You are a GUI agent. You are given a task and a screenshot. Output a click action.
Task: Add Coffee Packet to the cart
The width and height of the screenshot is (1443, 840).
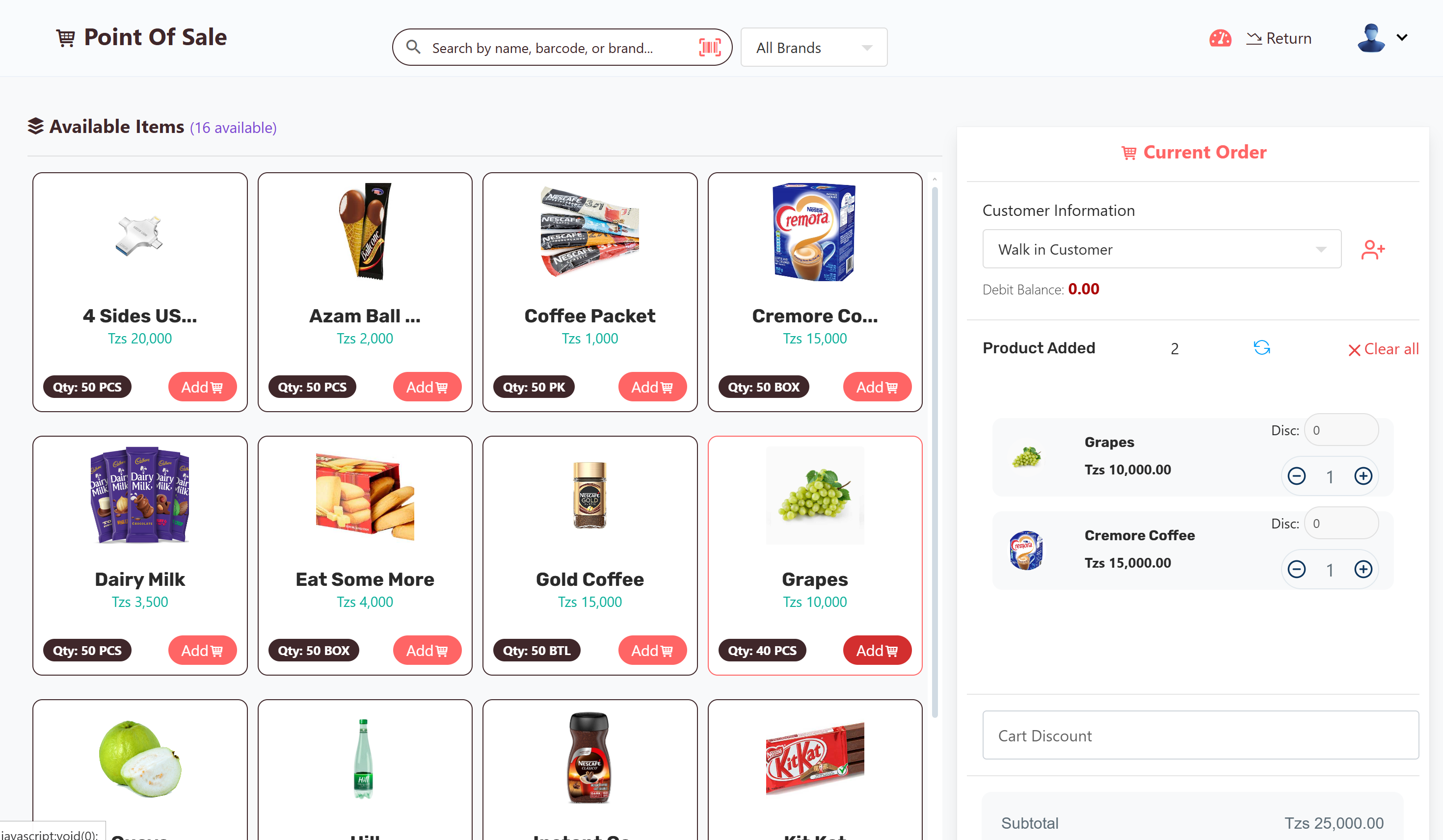652,387
